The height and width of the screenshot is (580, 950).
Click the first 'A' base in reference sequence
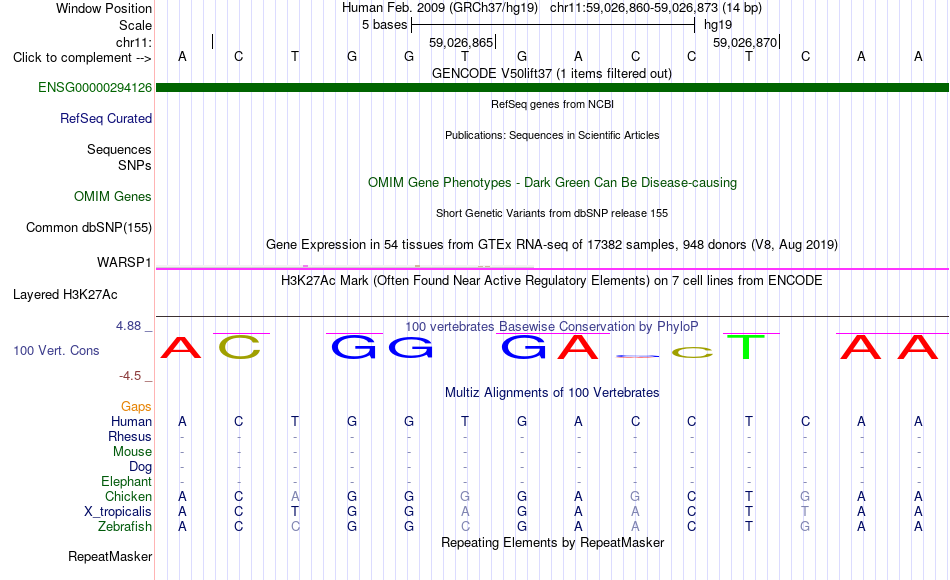(182, 56)
